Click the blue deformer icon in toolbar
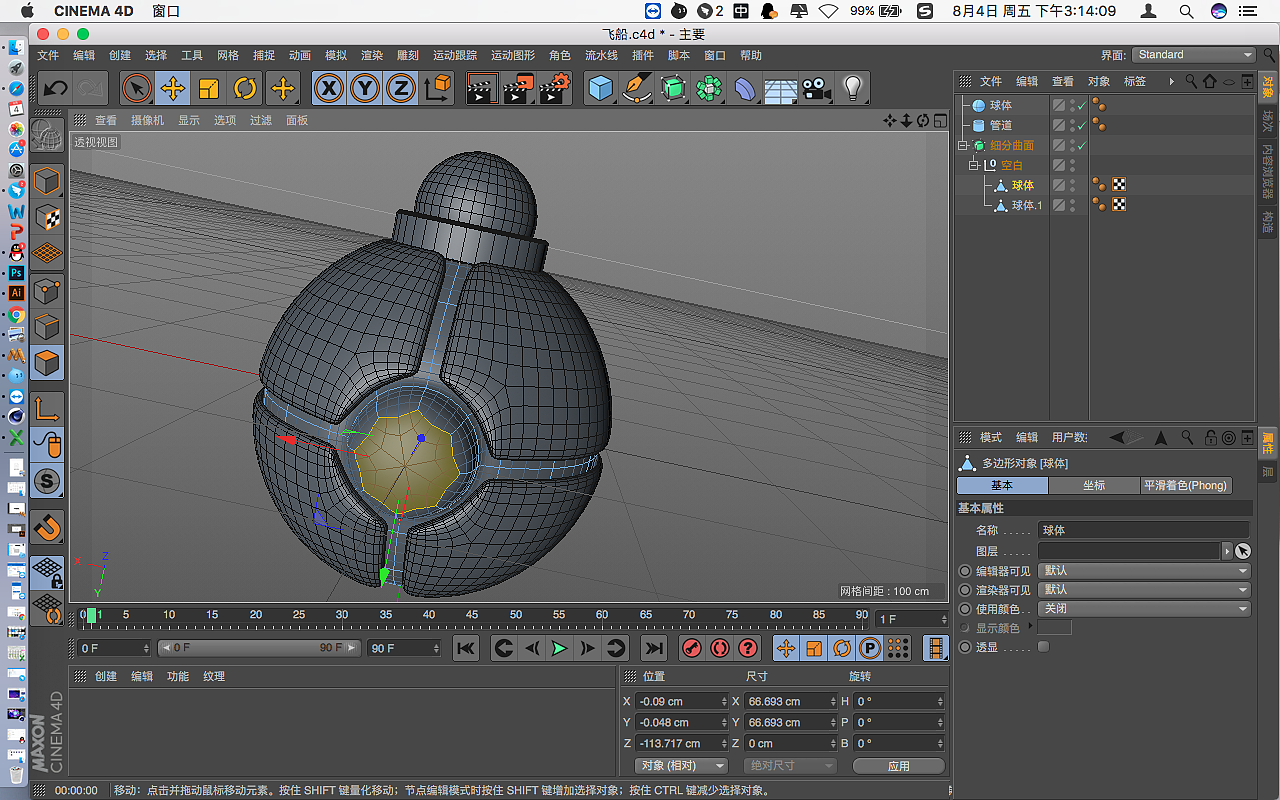Viewport: 1280px width, 800px height. tap(745, 88)
